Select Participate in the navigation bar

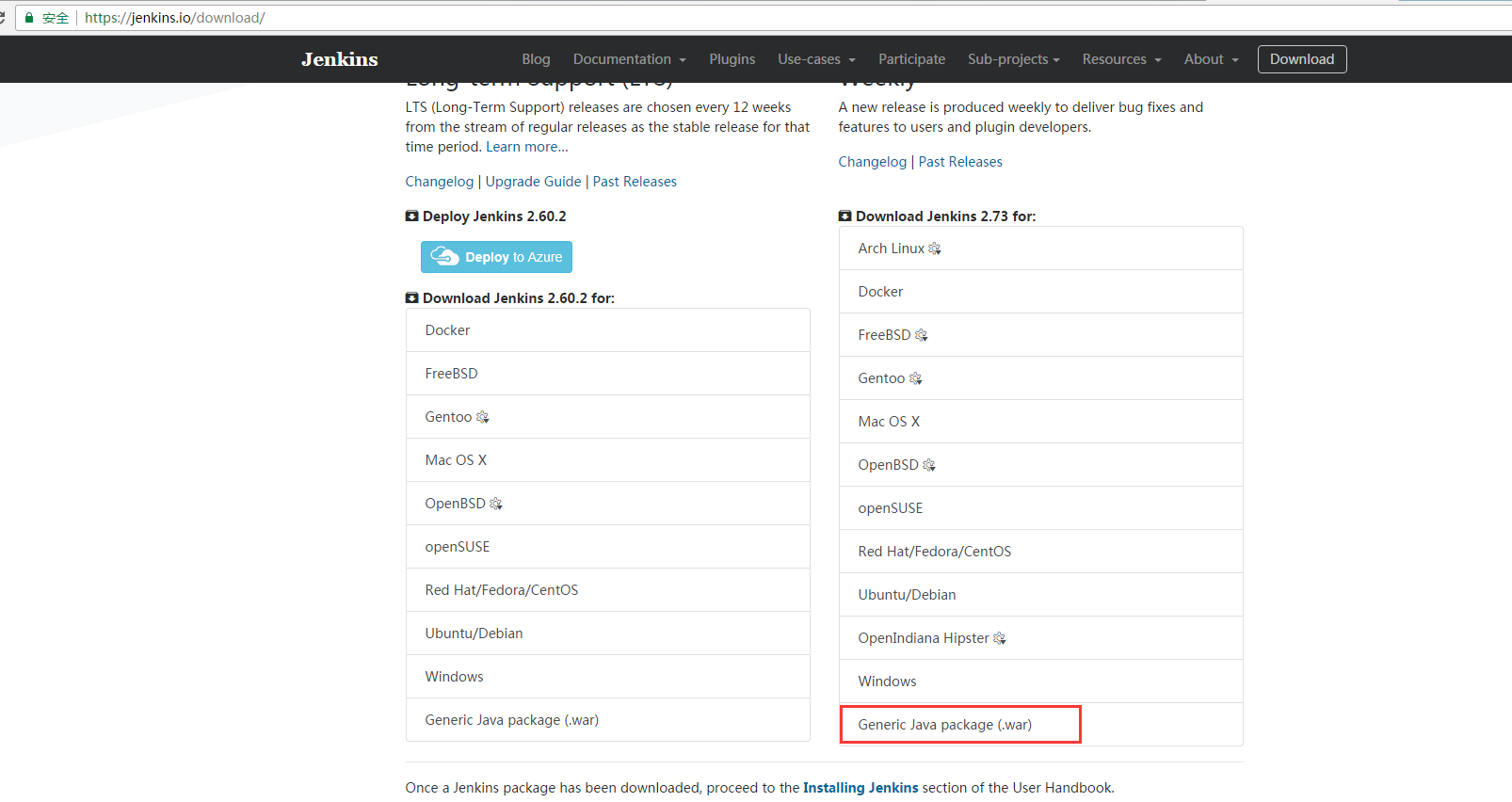[912, 59]
